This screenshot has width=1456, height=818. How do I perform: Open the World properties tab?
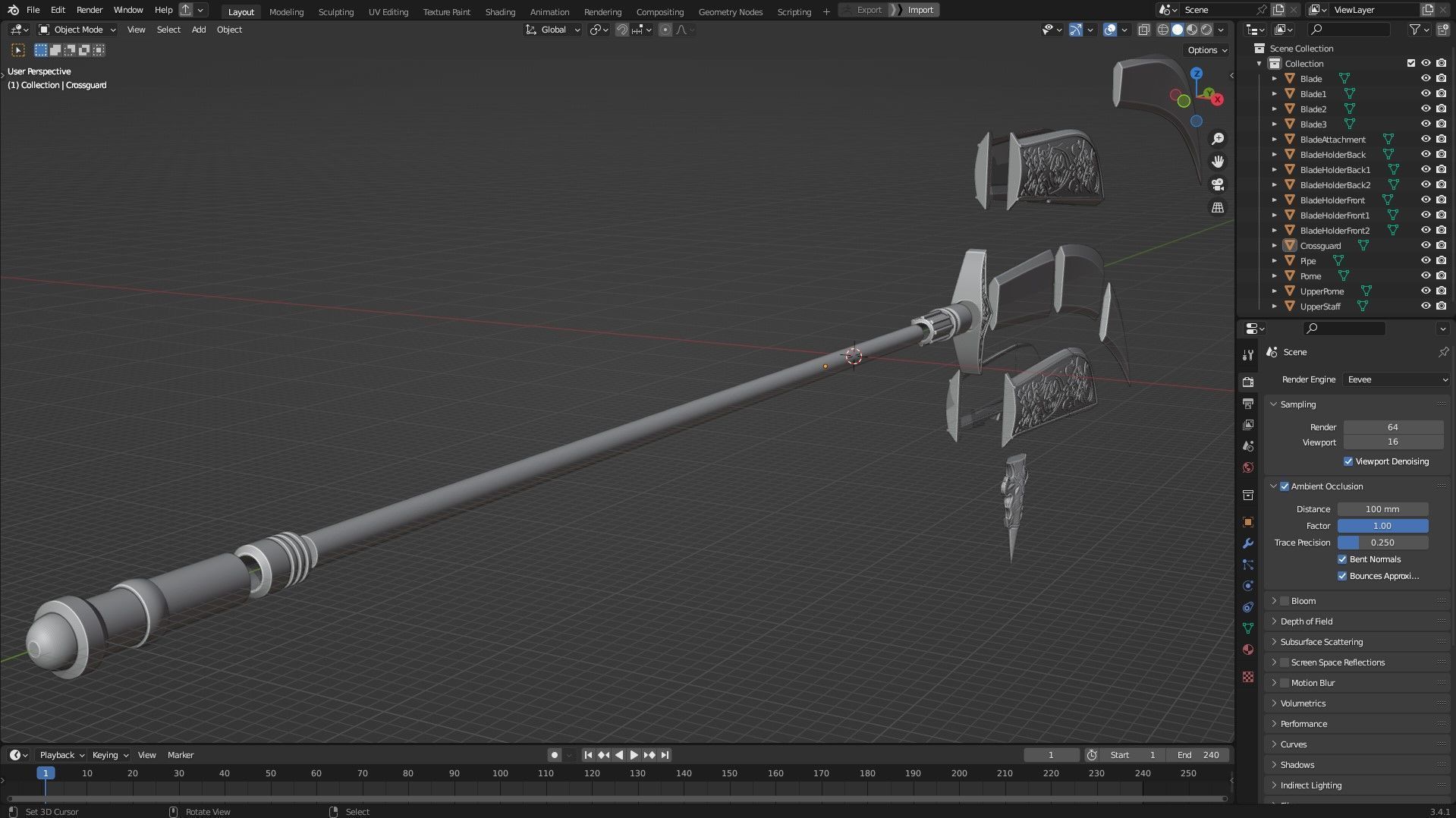coord(1248,467)
